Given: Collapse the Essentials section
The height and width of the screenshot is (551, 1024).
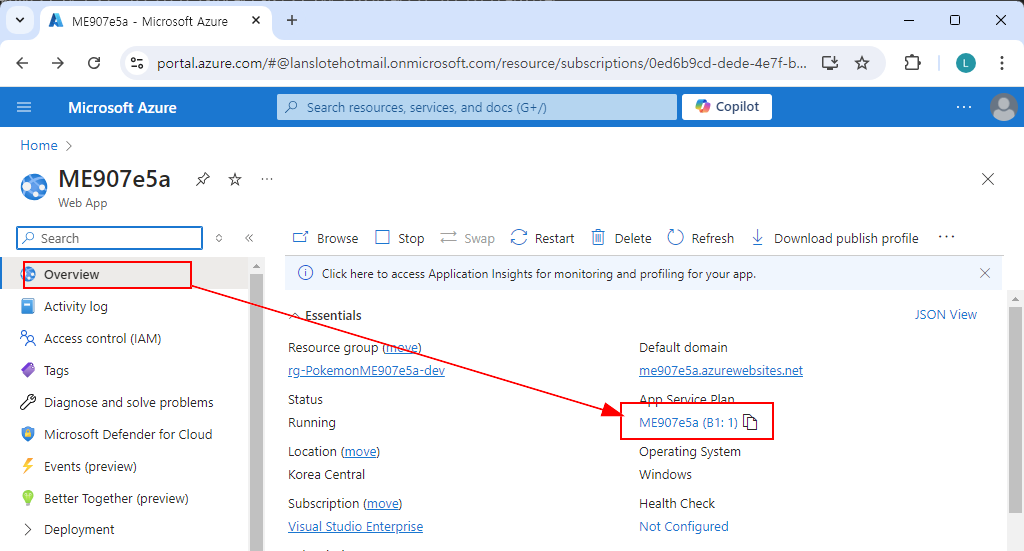Looking at the screenshot, I should pos(295,316).
